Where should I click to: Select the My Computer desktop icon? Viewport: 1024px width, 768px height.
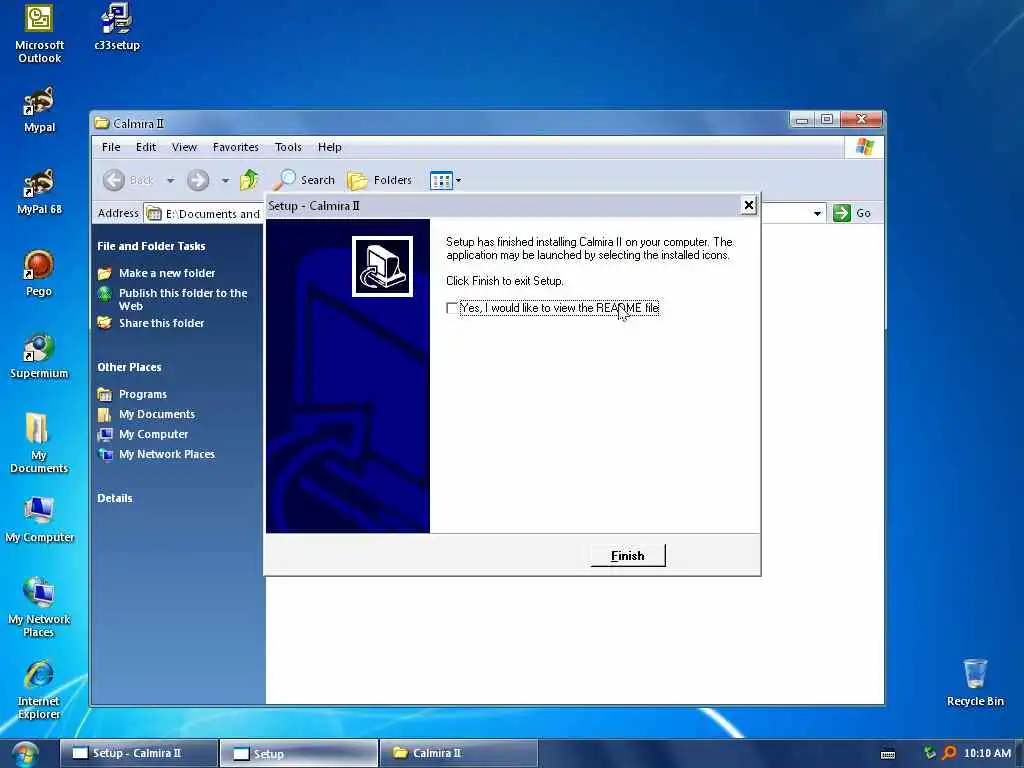[x=39, y=519]
